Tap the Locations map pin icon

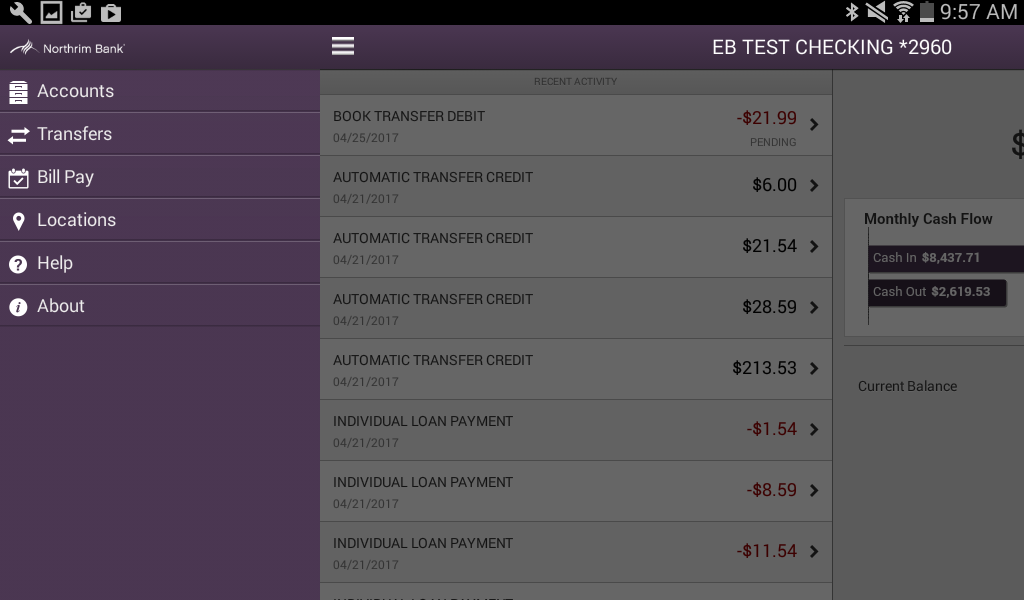click(x=17, y=219)
